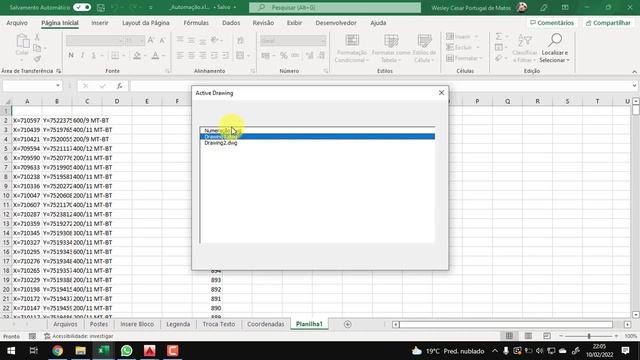The height and width of the screenshot is (360, 640).
Task: Select cell C3 with 400/11 MT-BT
Action: click(87, 130)
